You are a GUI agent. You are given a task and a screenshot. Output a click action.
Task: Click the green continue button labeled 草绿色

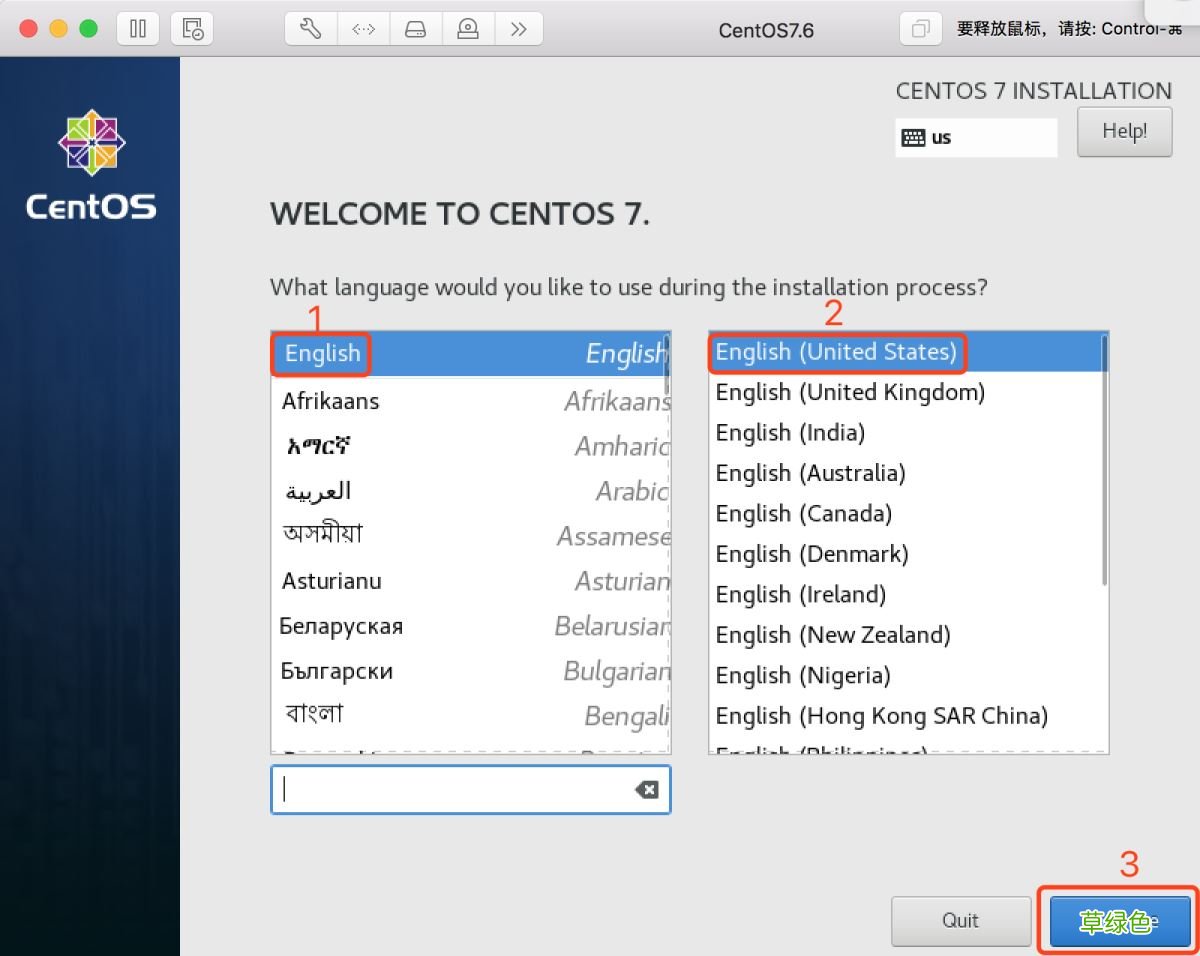[x=1117, y=921]
